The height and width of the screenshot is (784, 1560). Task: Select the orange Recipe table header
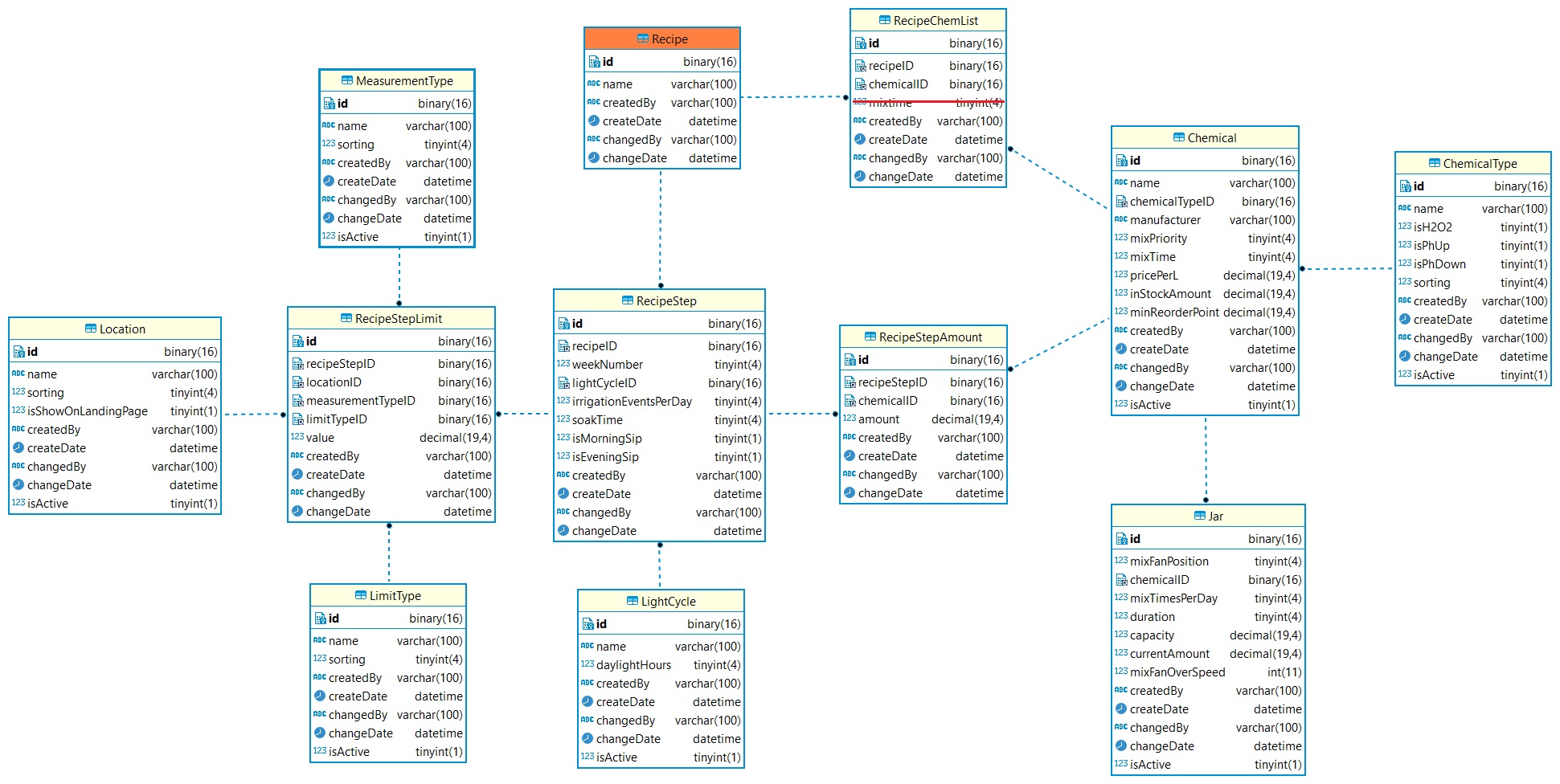coord(661,39)
